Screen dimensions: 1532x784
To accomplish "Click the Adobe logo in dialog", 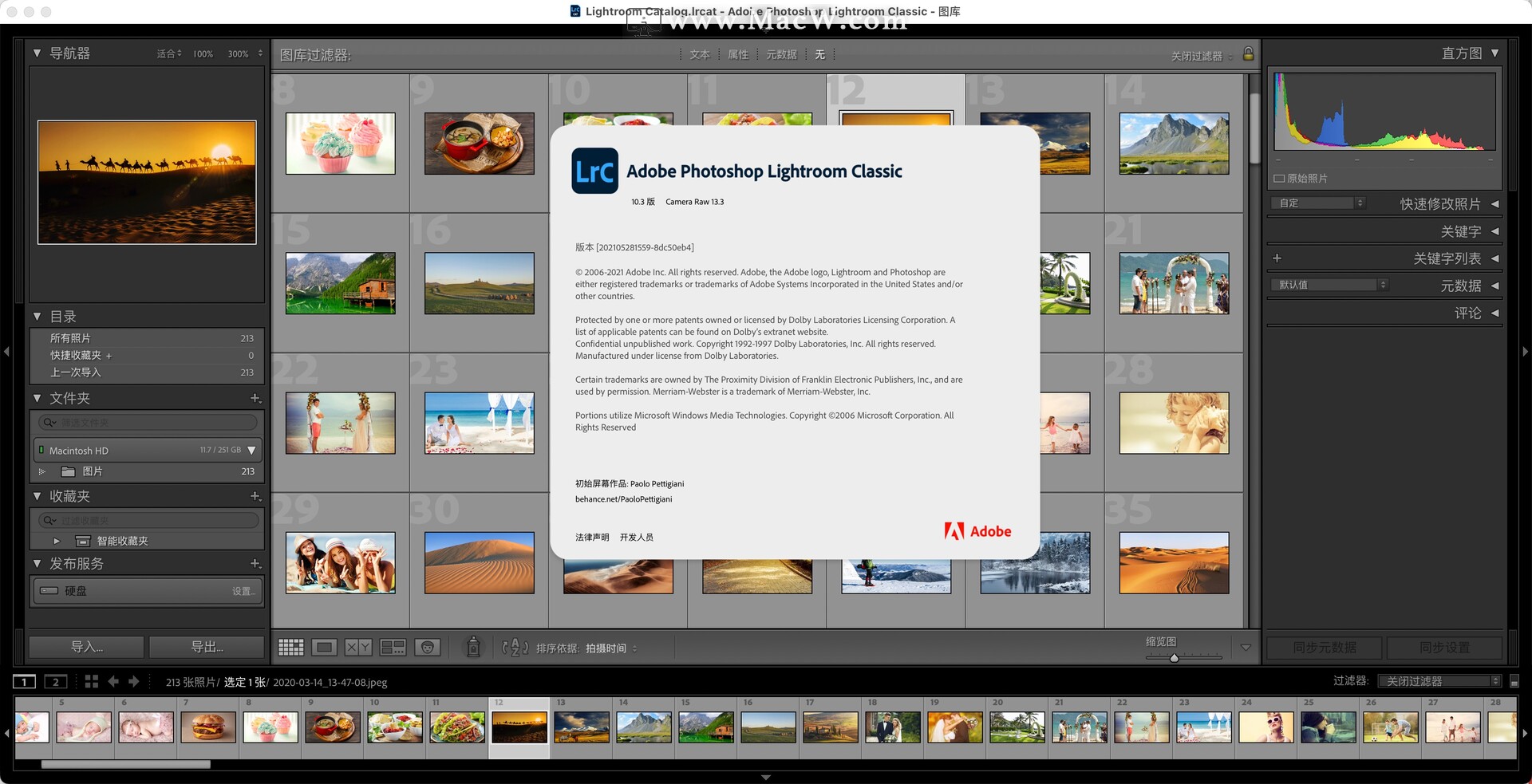I will tap(977, 531).
